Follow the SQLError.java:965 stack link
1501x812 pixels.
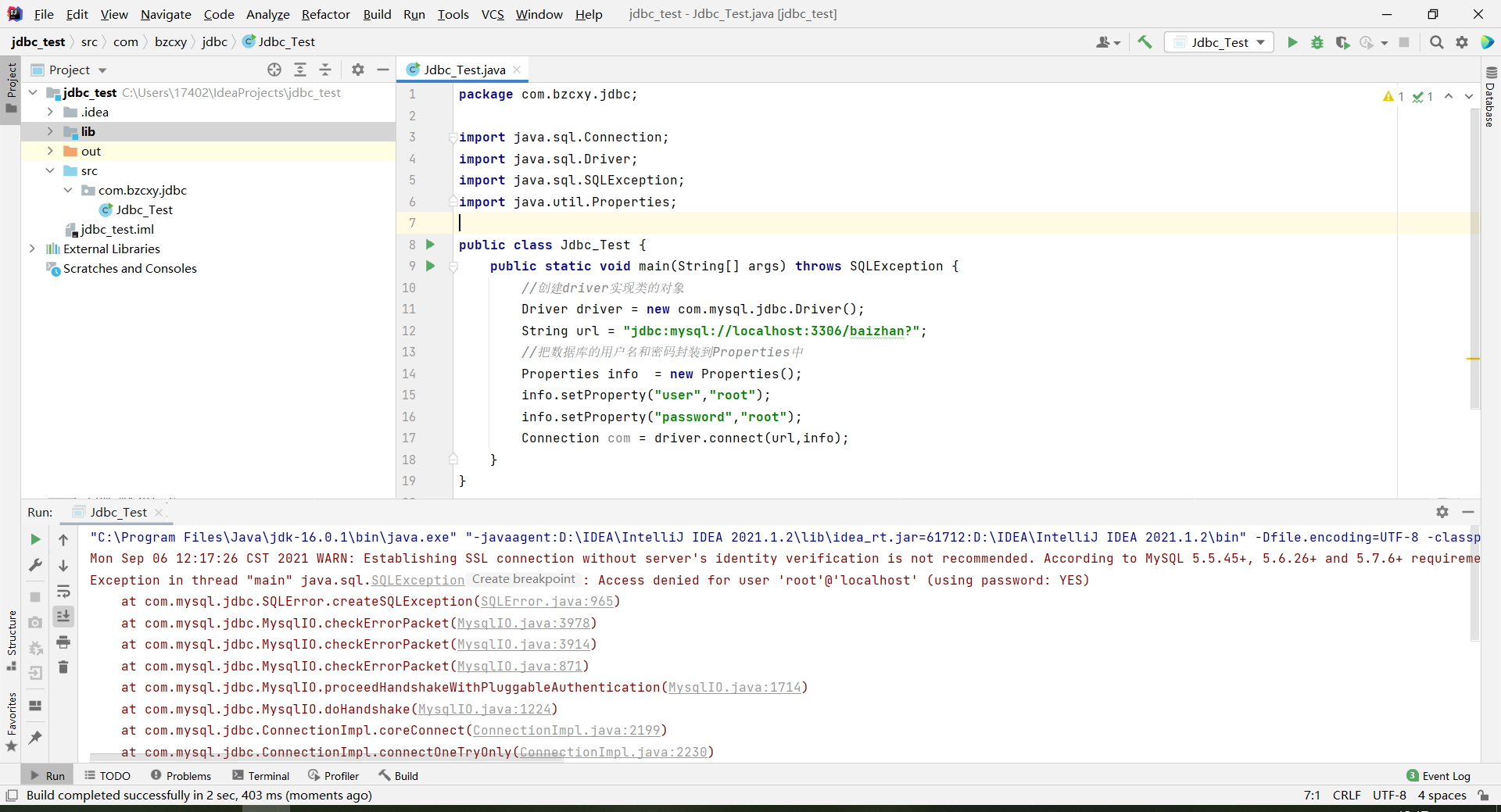click(546, 601)
